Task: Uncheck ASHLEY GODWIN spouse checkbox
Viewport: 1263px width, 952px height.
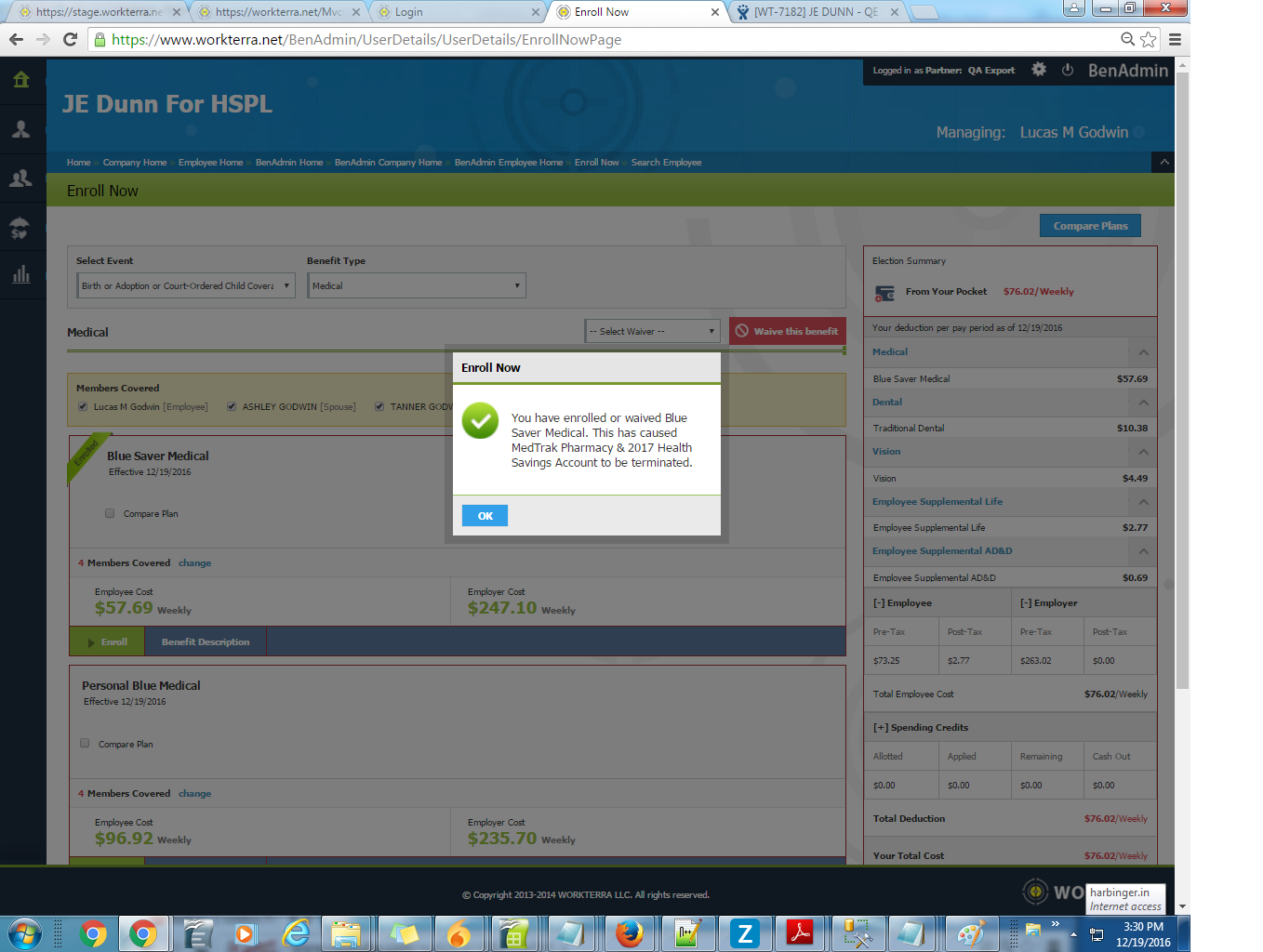Action: point(232,406)
